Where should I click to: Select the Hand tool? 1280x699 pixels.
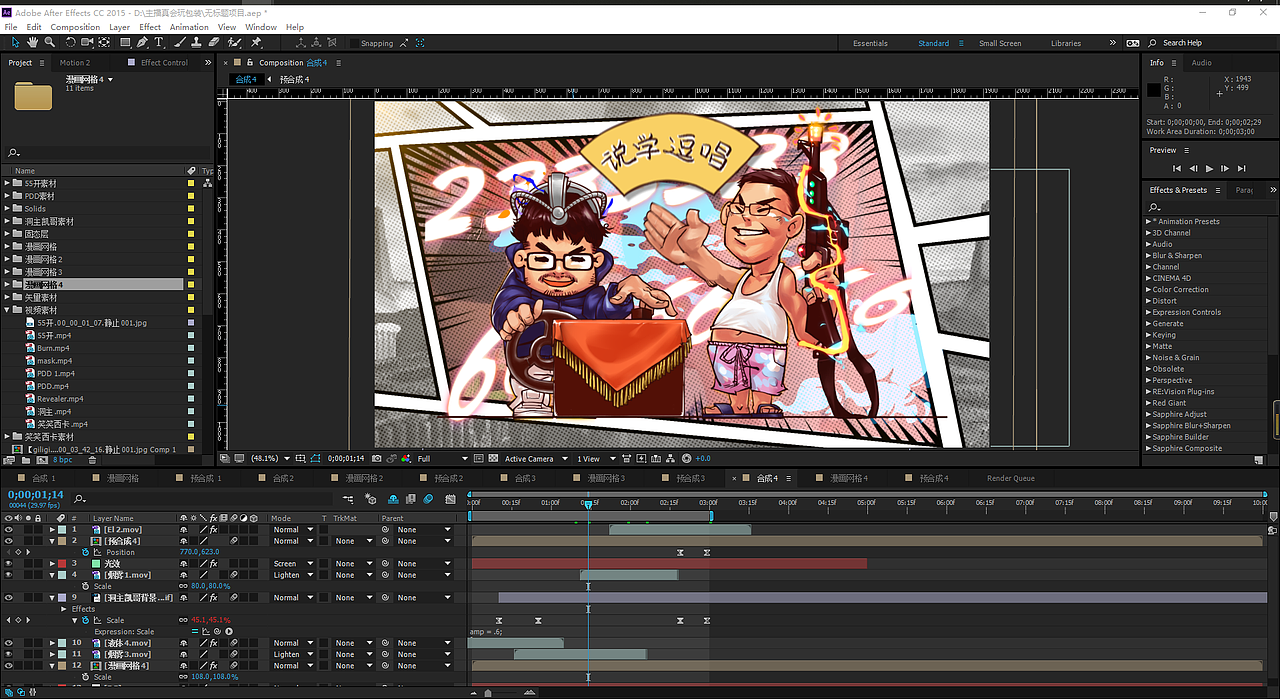click(x=32, y=43)
